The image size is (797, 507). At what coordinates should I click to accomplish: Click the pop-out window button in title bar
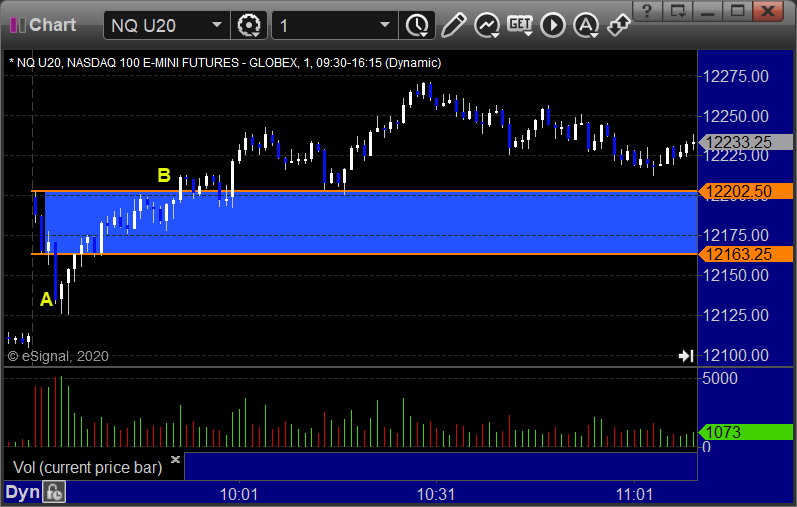point(678,11)
